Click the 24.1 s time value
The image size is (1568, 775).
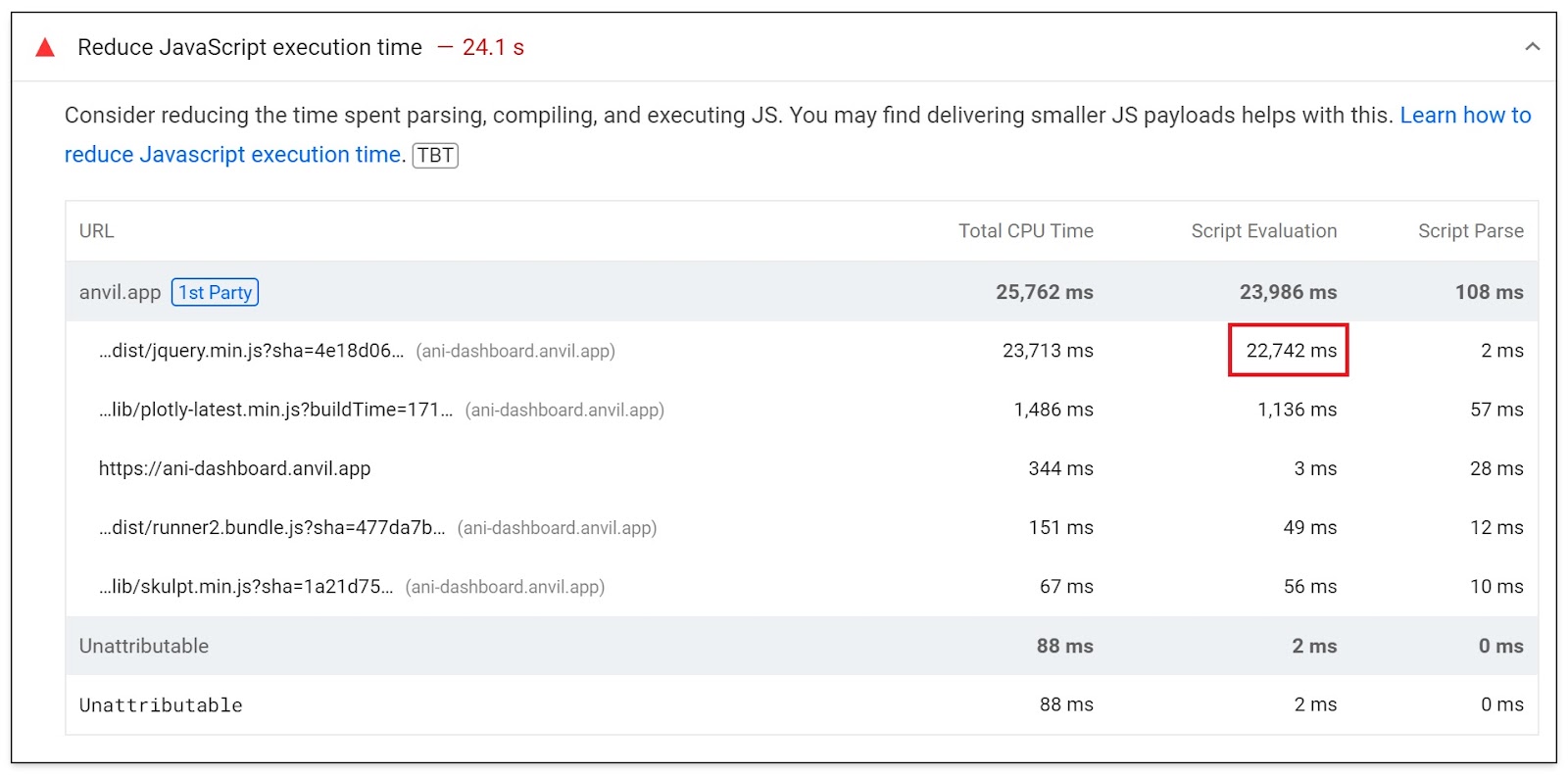[493, 47]
